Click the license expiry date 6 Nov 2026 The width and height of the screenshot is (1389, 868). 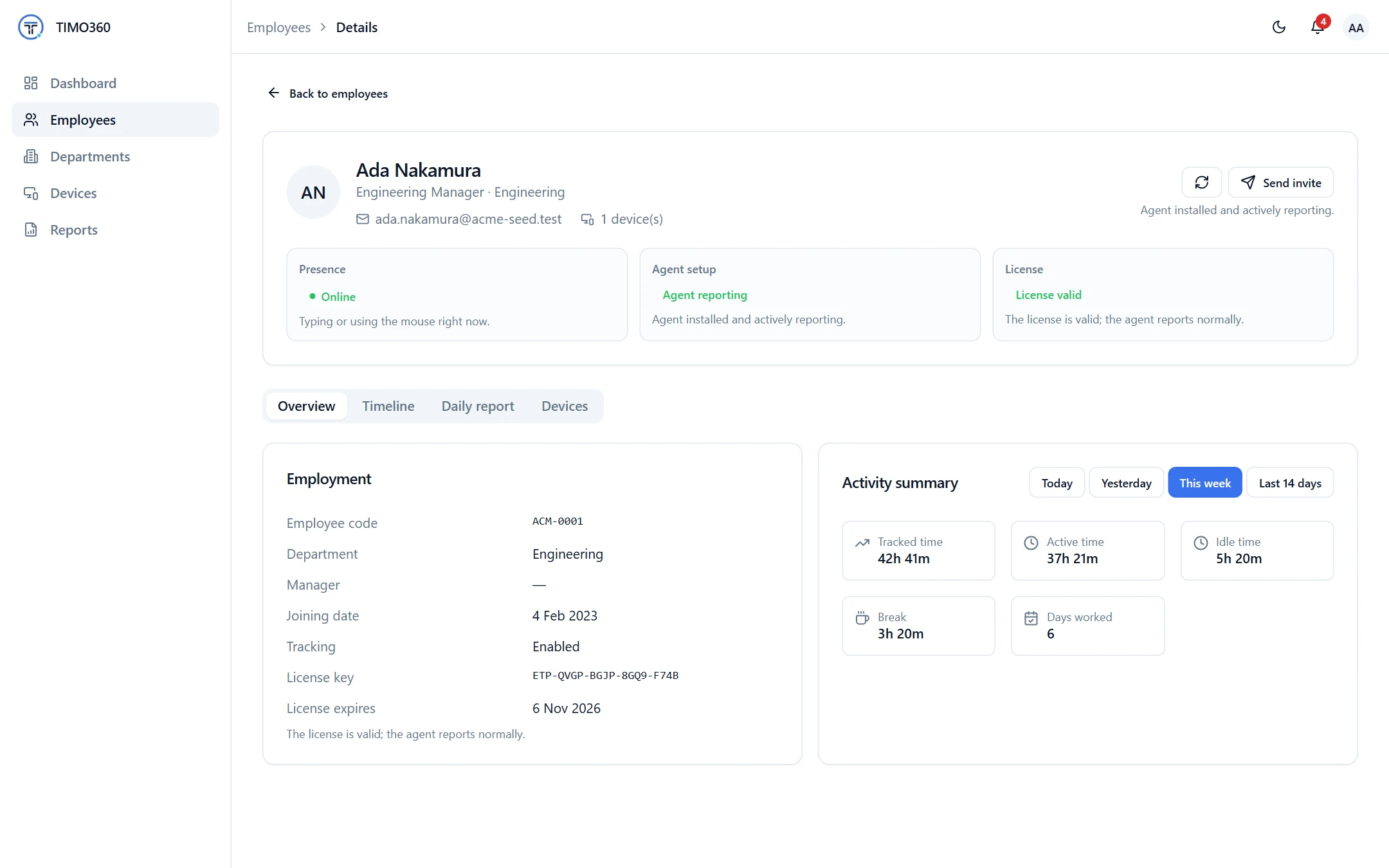click(x=566, y=708)
